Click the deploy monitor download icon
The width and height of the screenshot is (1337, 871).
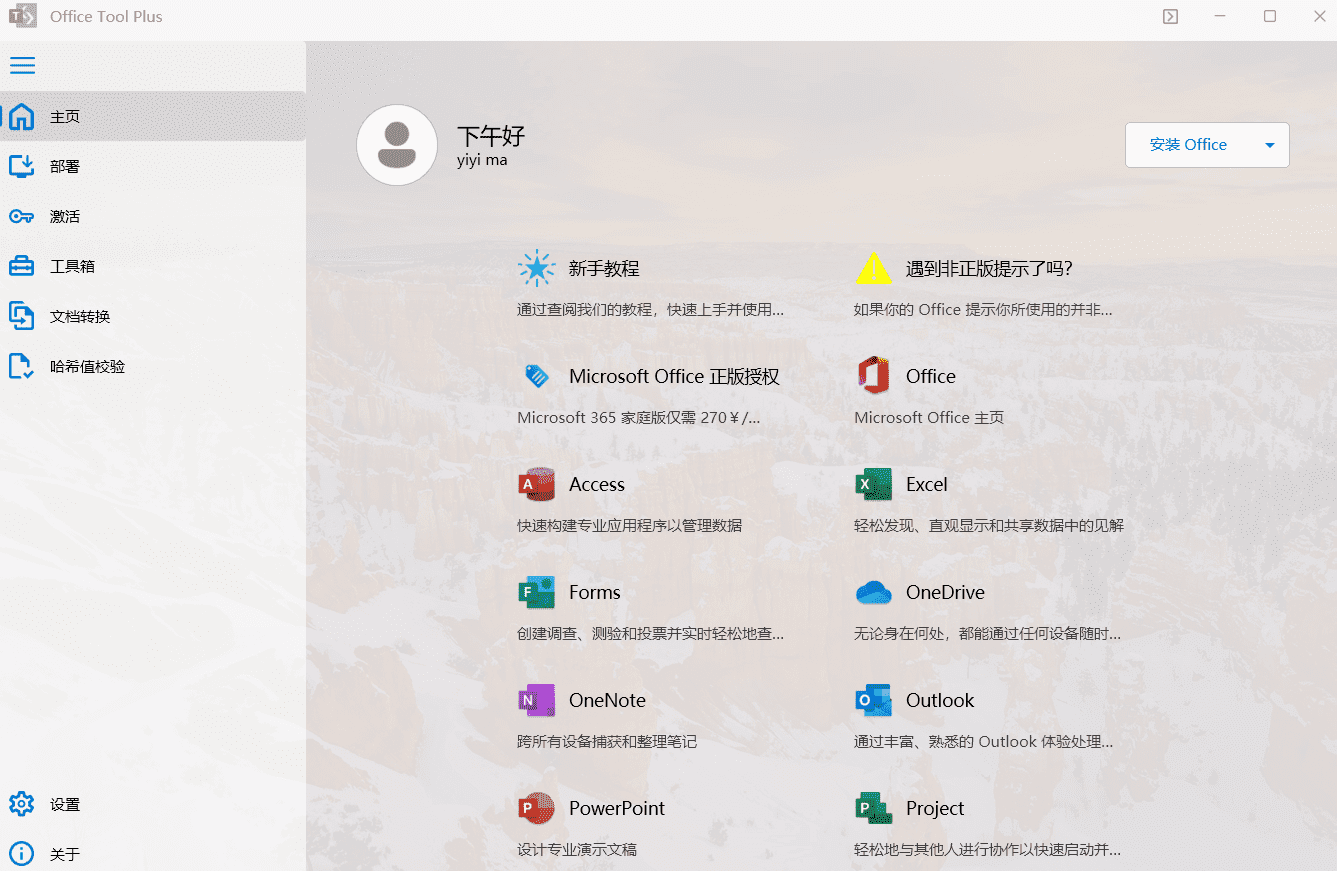[x=22, y=167]
